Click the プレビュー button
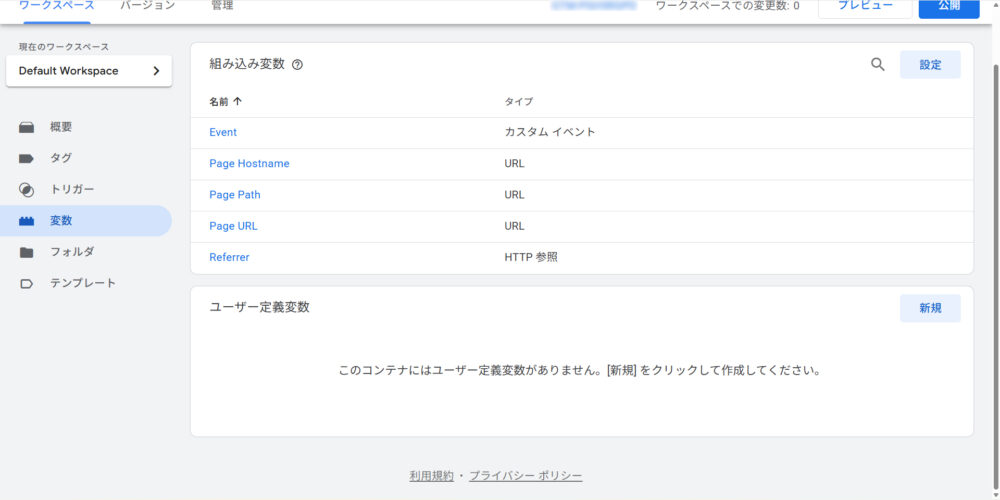Viewport: 1000px width, 500px height. click(864, 6)
